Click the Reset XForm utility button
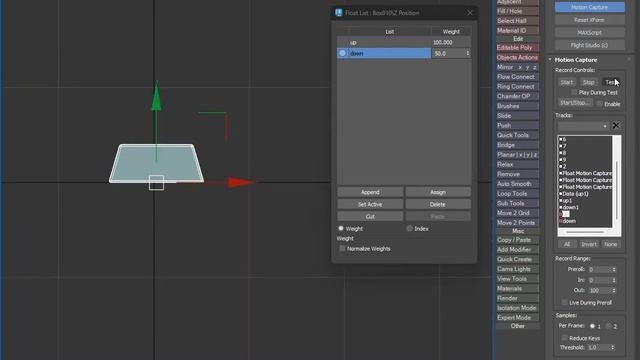Image resolution: width=640 pixels, height=360 pixels. 589,20
